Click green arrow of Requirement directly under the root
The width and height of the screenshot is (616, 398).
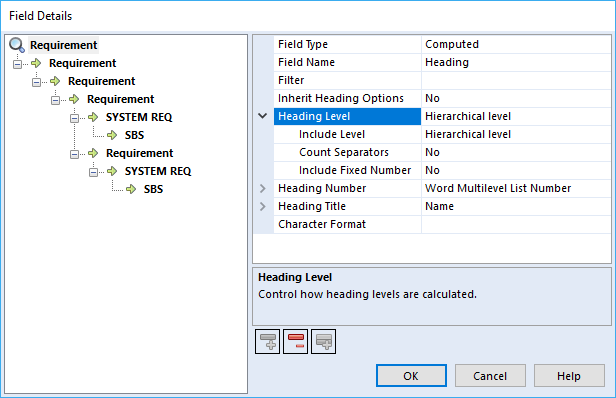pyautogui.click(x=36, y=63)
